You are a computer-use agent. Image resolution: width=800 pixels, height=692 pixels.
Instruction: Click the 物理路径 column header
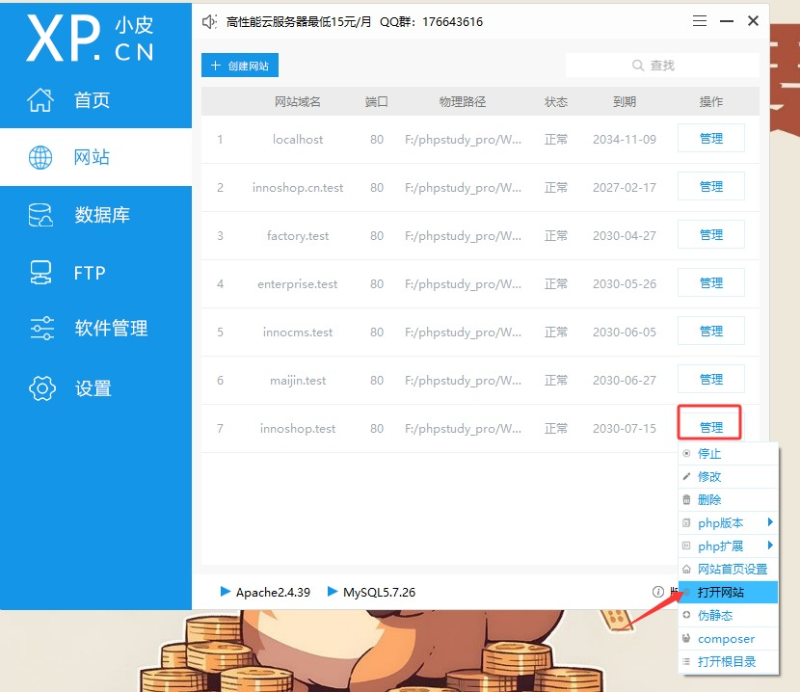[x=463, y=102]
